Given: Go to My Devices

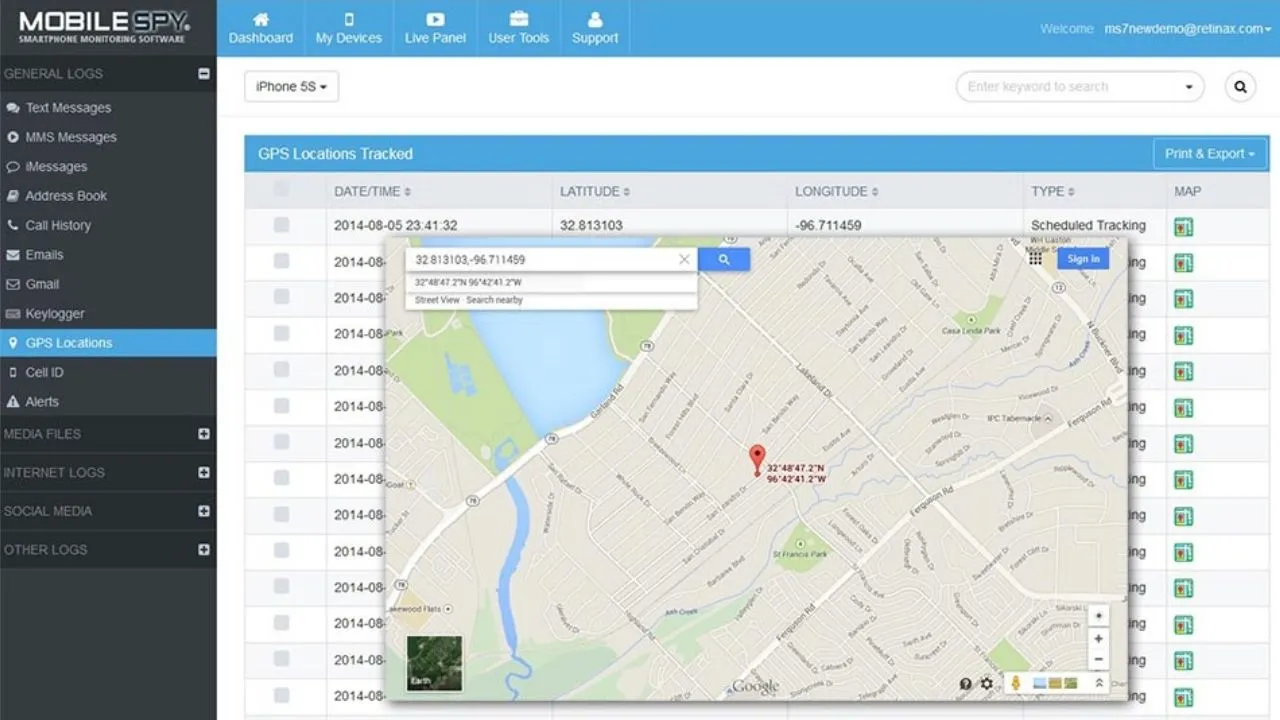Looking at the screenshot, I should click(349, 28).
